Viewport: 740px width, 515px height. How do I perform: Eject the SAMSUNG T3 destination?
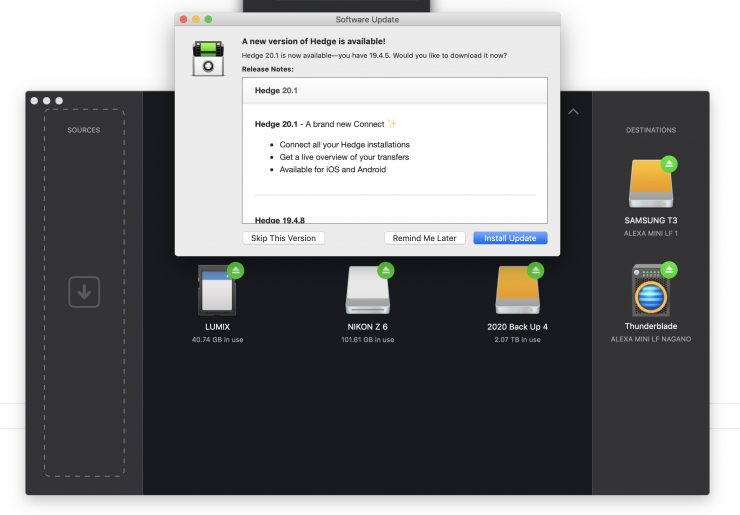(668, 163)
